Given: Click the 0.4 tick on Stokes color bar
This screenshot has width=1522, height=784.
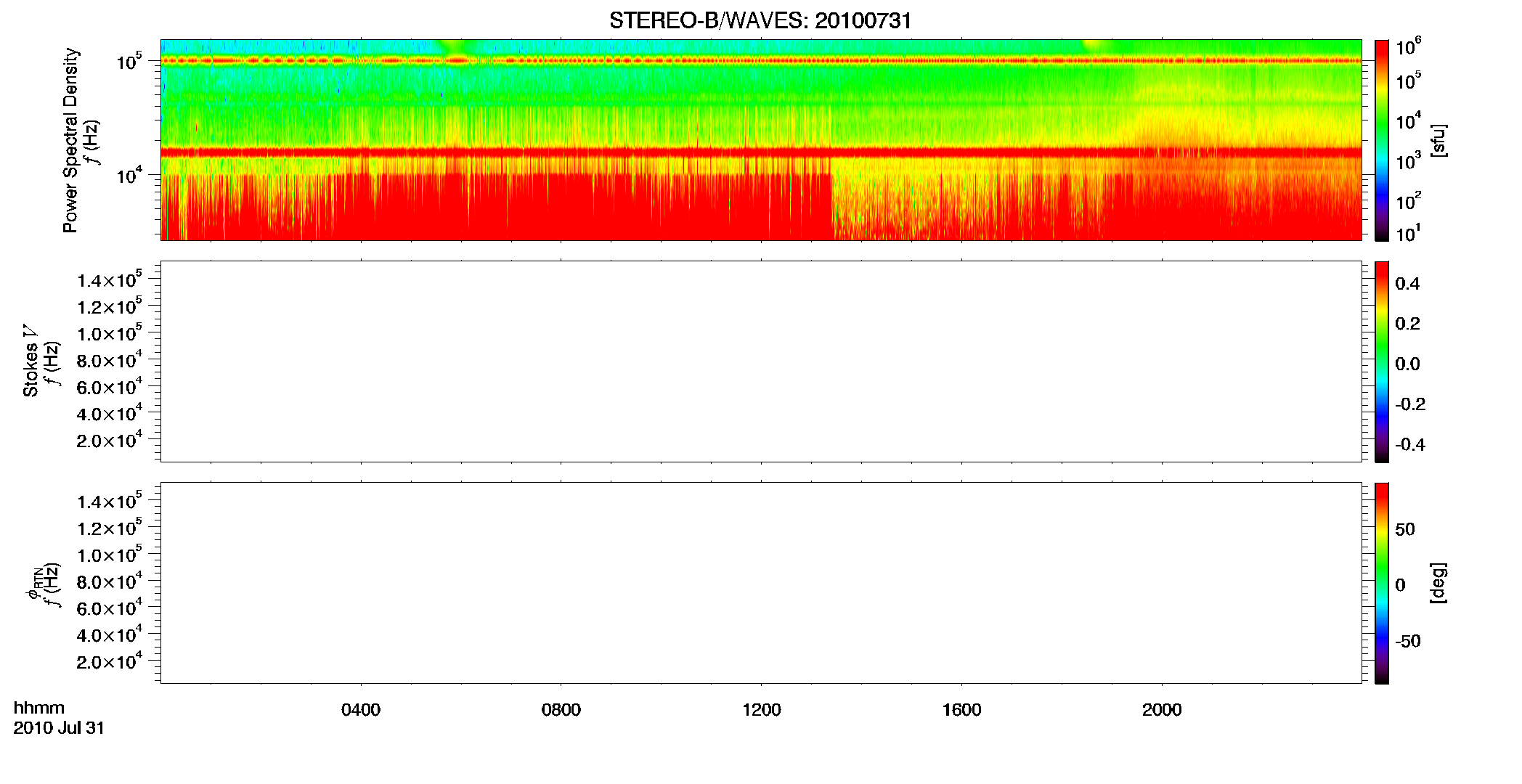Looking at the screenshot, I should click(x=1408, y=284).
